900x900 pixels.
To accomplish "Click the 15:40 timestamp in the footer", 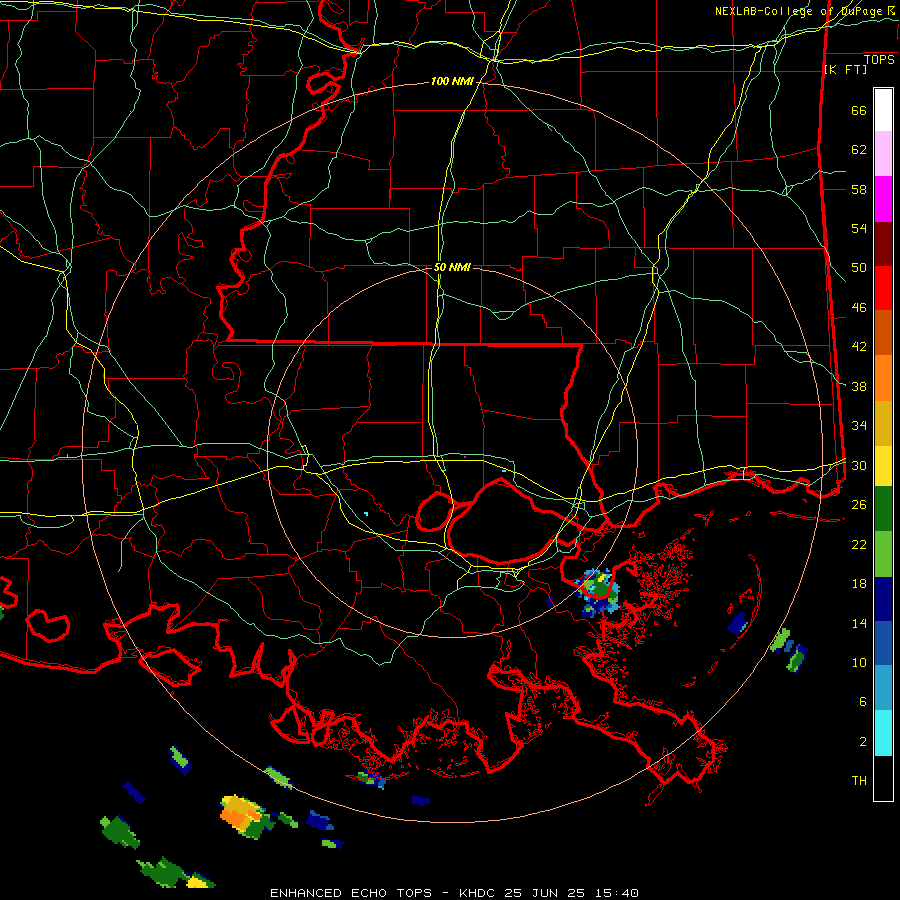I will pyautogui.click(x=617, y=893).
